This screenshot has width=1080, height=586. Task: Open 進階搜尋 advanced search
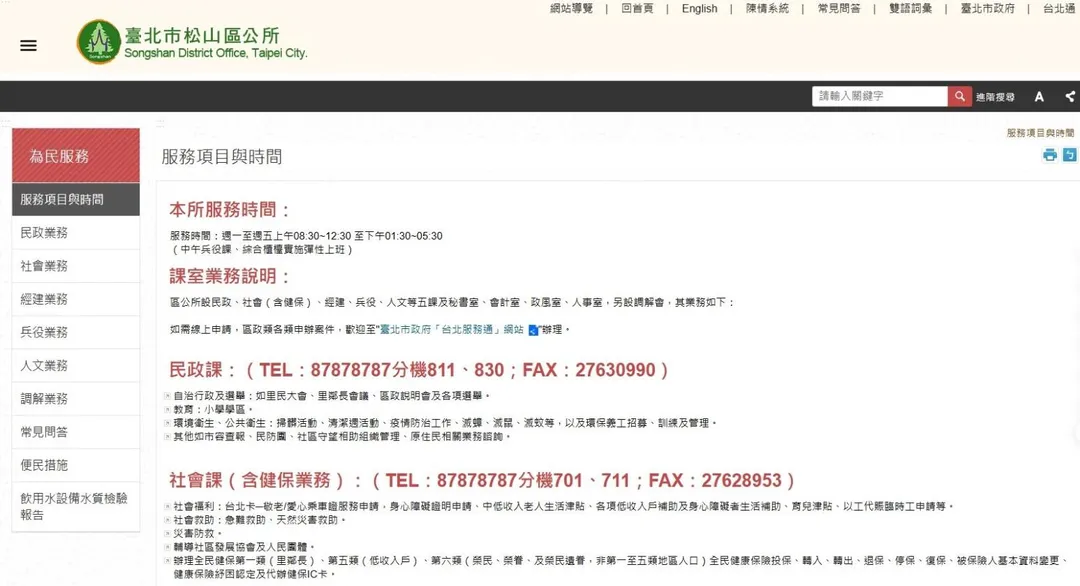pos(995,97)
